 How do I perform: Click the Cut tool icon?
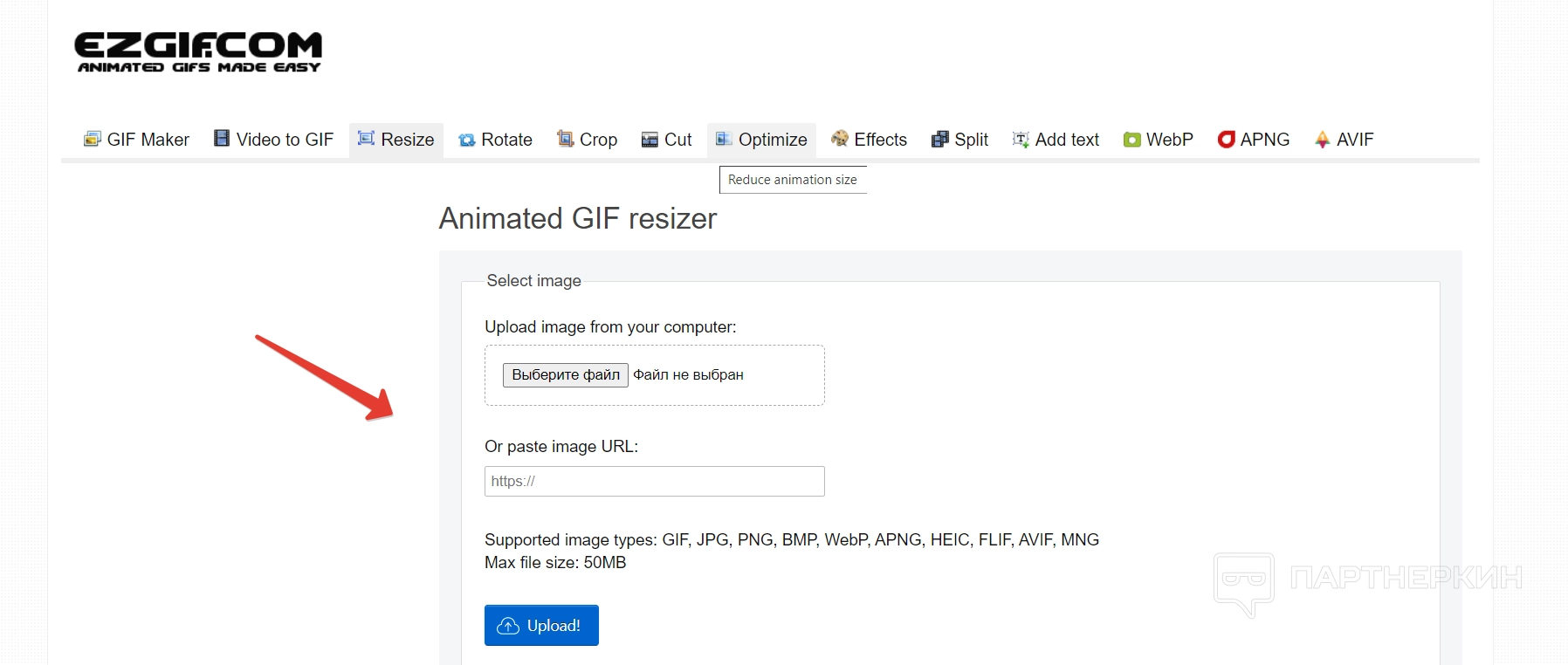click(650, 140)
